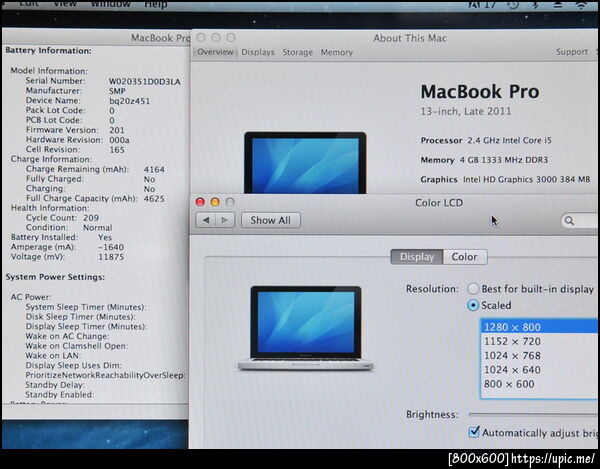Image resolution: width=600 pixels, height=469 pixels.
Task: Click Wake on Clamshell Open row
Action: (77, 346)
